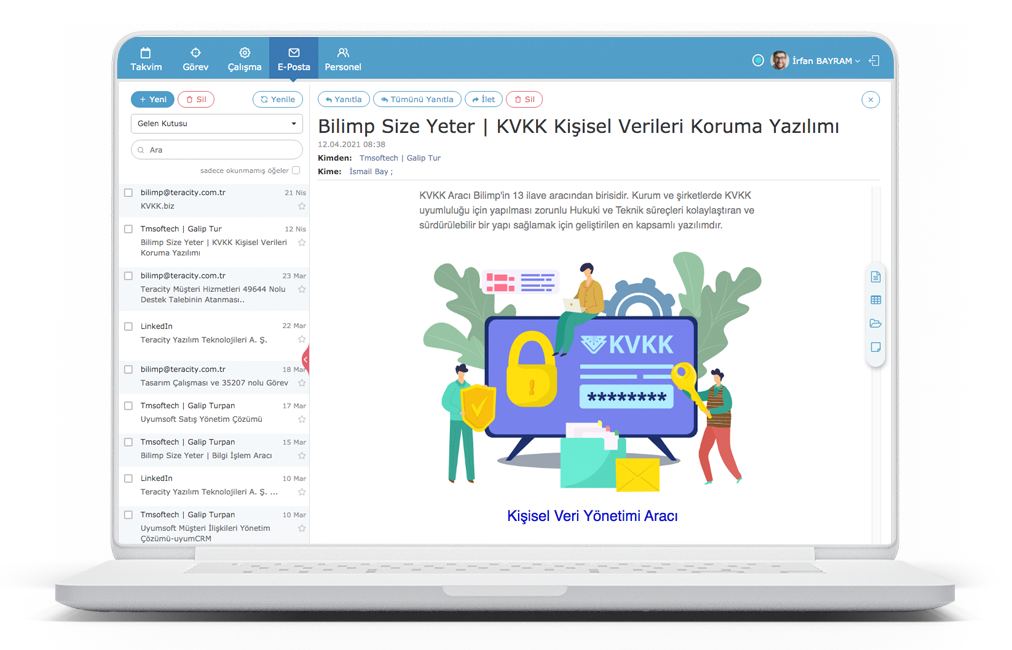Open the Kişisel Veri Yönetimi Aracı link

tap(592, 516)
